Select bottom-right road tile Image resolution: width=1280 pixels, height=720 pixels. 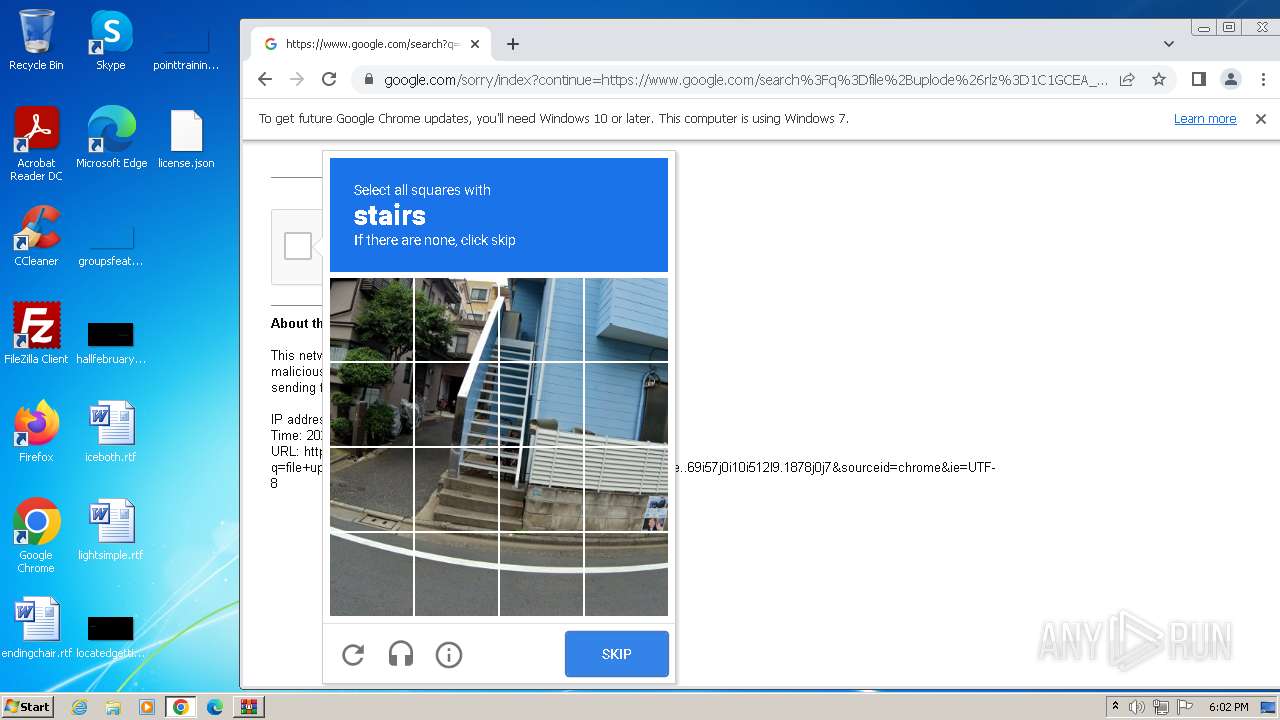tap(626, 574)
